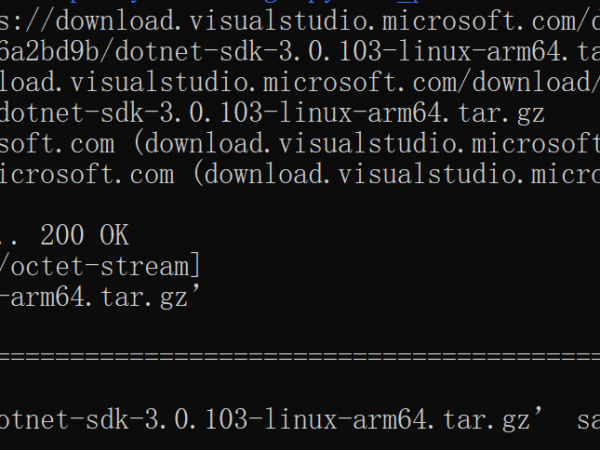Viewport: 600px width, 450px height.
Task: Click the short "-arm64.tar.gz’" line
Action: point(100,298)
